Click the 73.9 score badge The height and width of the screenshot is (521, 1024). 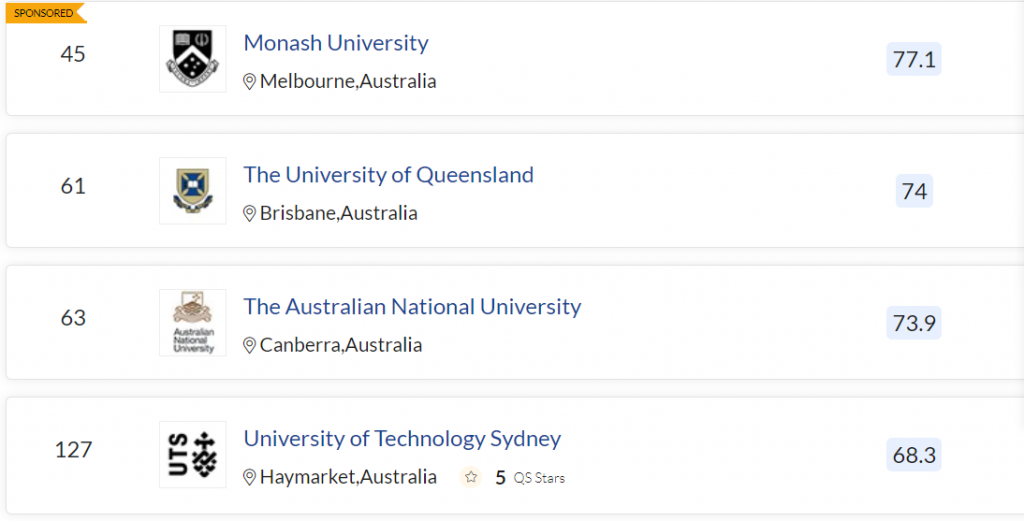coord(914,323)
